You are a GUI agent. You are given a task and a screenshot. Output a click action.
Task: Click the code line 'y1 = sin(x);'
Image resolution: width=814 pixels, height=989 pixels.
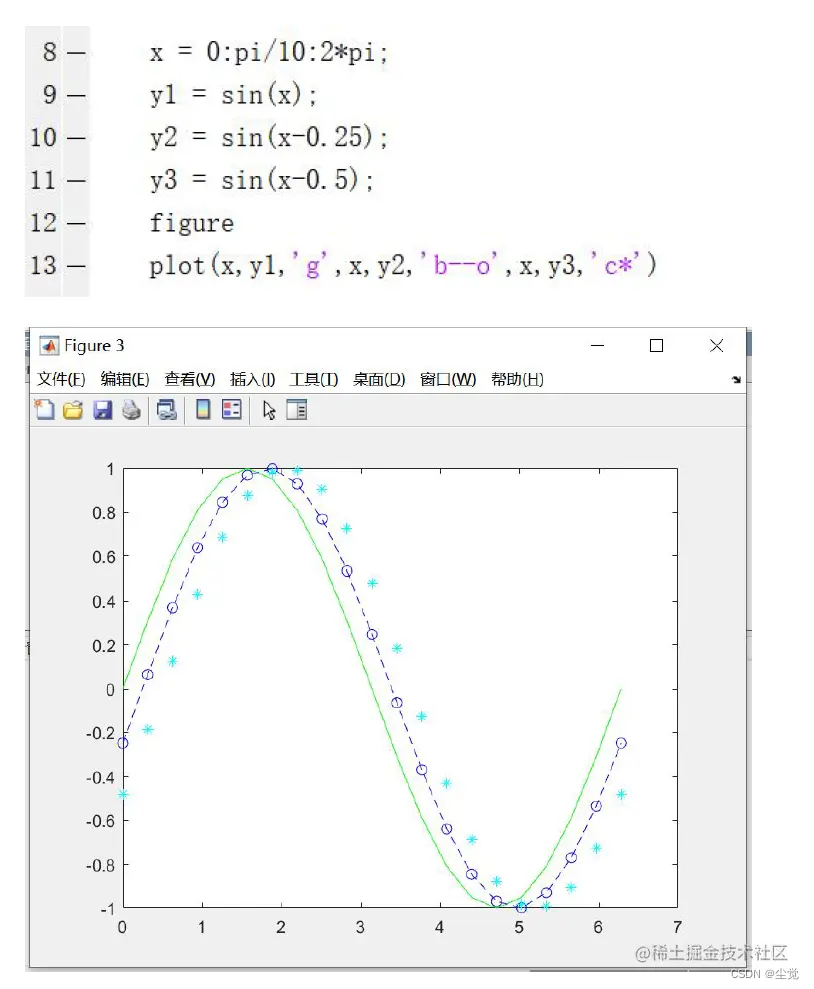pyautogui.click(x=233, y=95)
